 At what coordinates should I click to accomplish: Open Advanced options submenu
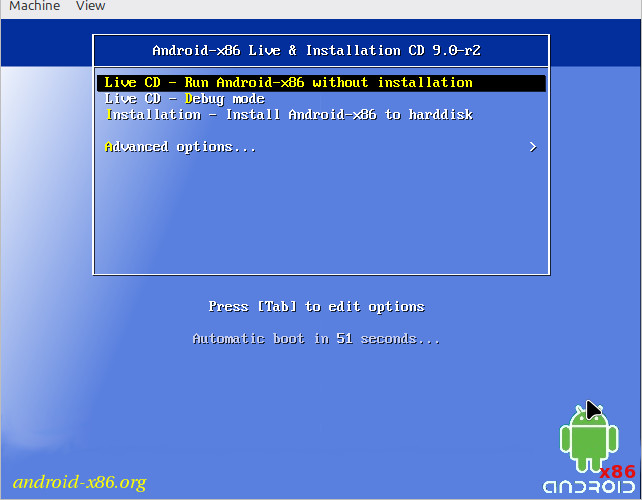pyautogui.click(x=321, y=147)
